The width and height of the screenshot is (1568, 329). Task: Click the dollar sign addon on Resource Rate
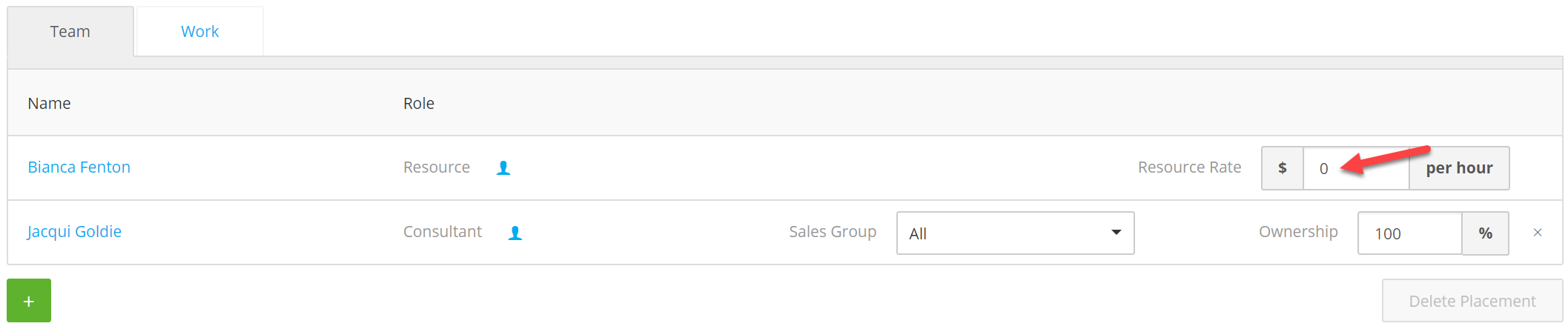[1283, 168]
